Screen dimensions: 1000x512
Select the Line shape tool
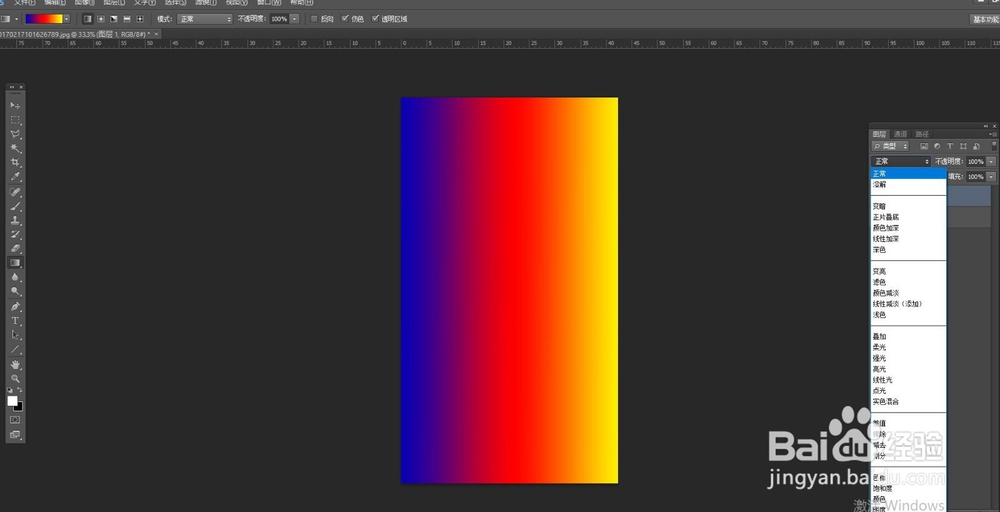coord(15,349)
